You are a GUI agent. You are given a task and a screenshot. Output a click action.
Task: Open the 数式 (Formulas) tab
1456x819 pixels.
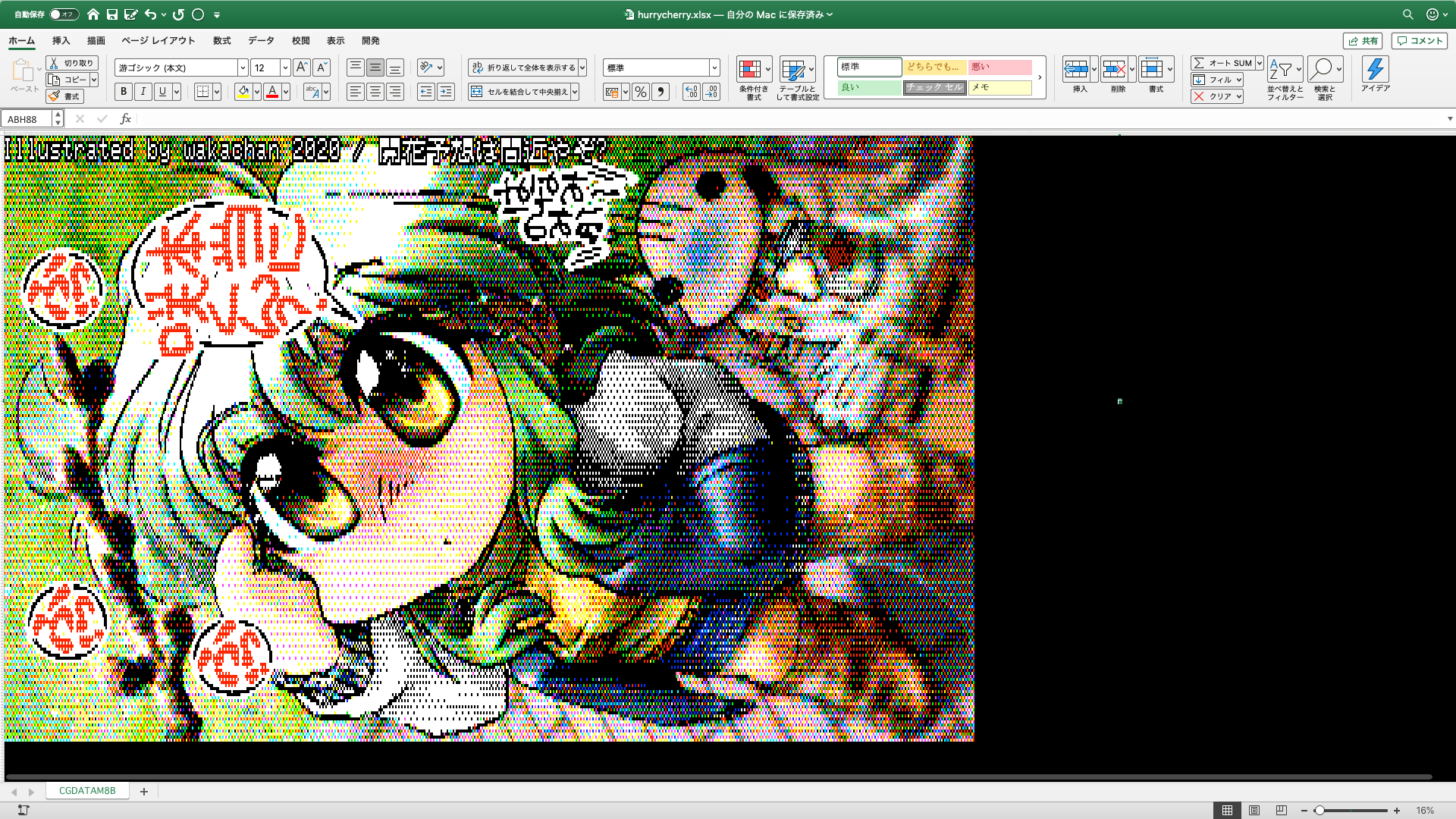(x=222, y=41)
